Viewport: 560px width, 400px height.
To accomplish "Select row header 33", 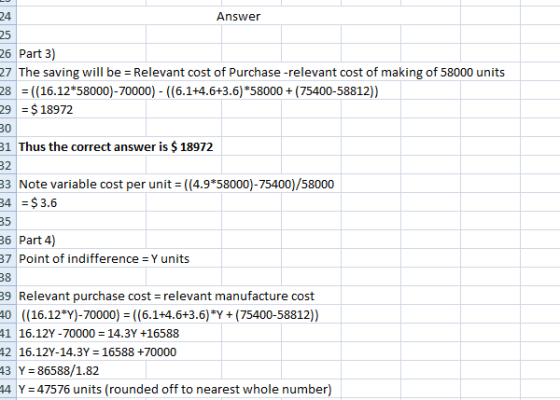I will (x=8, y=184).
